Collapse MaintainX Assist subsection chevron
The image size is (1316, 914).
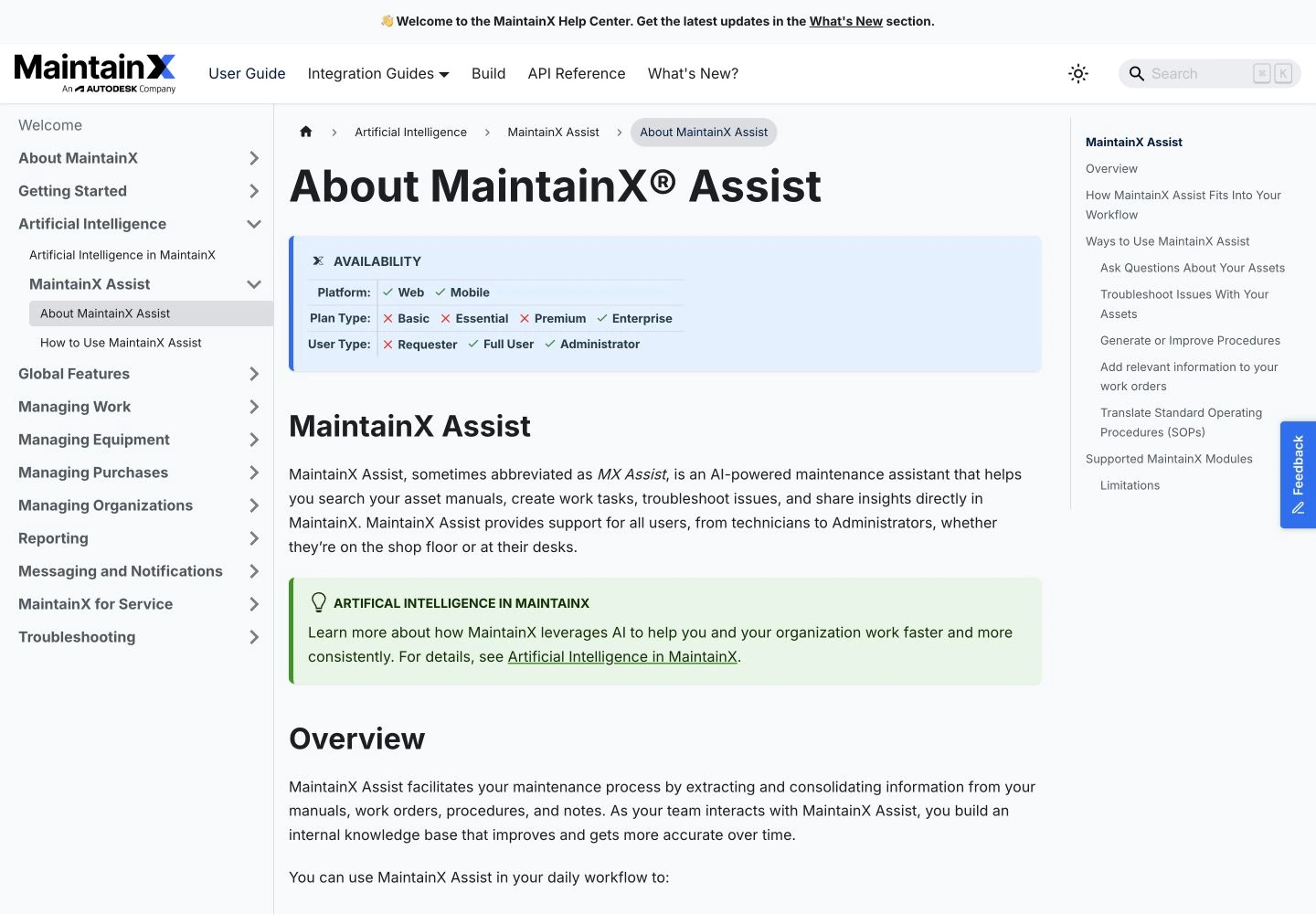254,284
